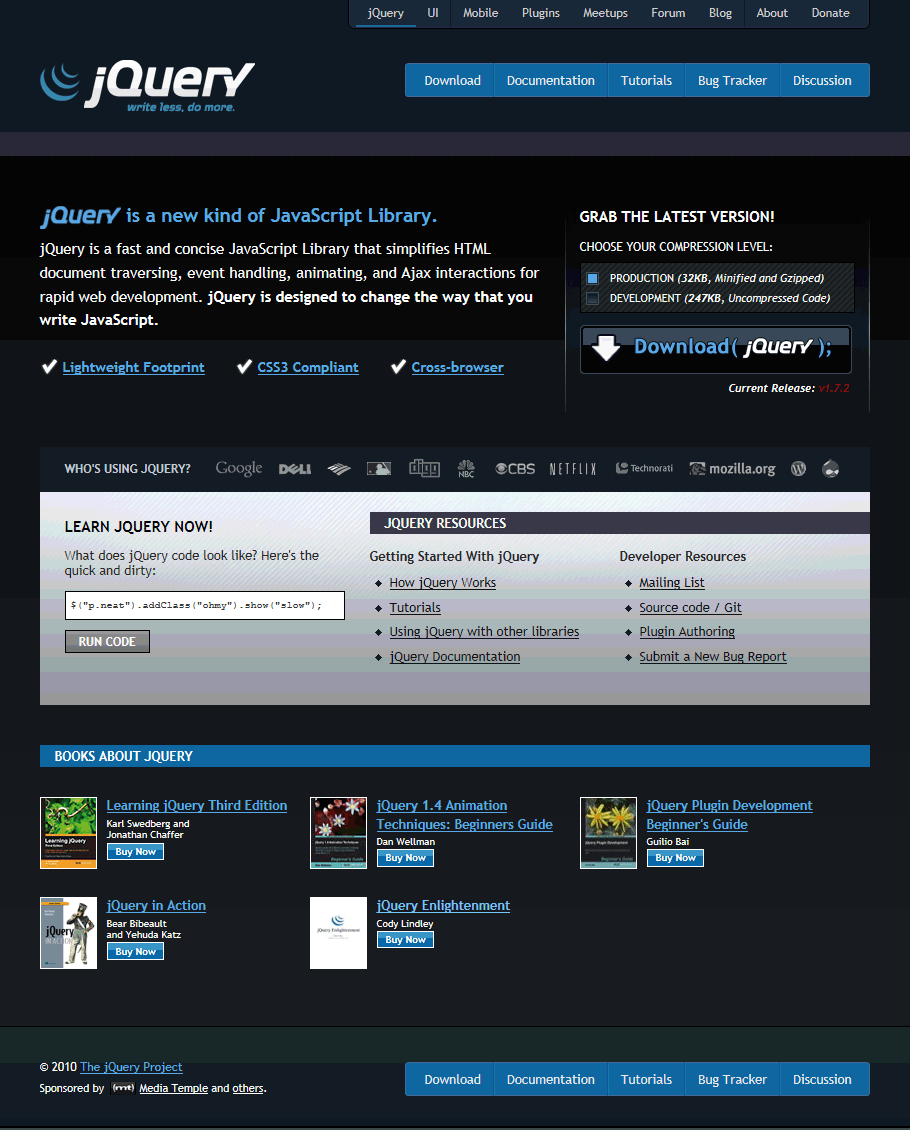Click the sample jQuery code input field
The width and height of the screenshot is (910, 1130).
(x=205, y=605)
